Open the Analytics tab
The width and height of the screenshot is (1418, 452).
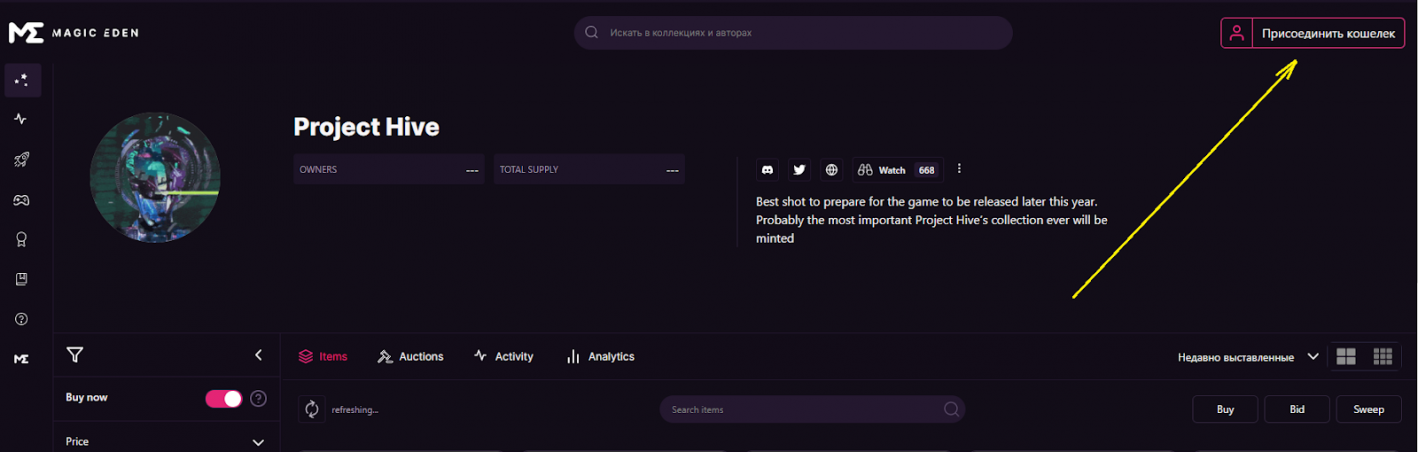(600, 356)
